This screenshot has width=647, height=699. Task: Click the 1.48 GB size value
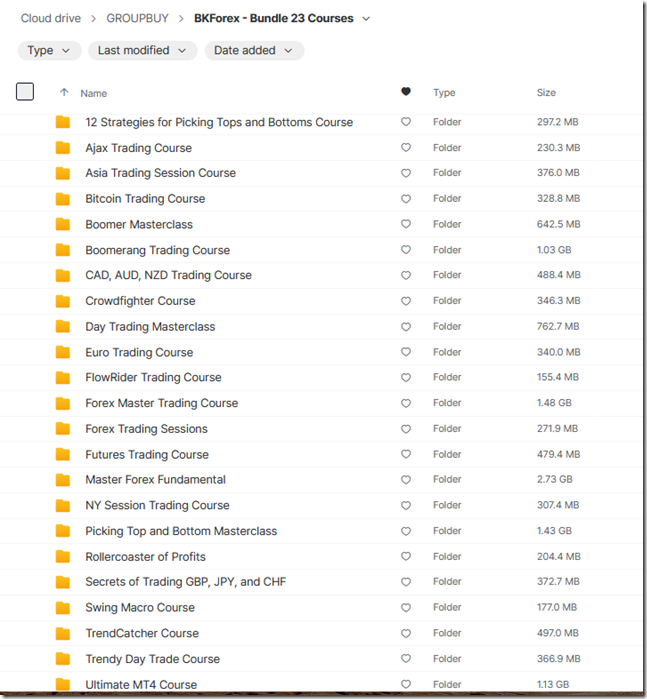tap(554, 403)
